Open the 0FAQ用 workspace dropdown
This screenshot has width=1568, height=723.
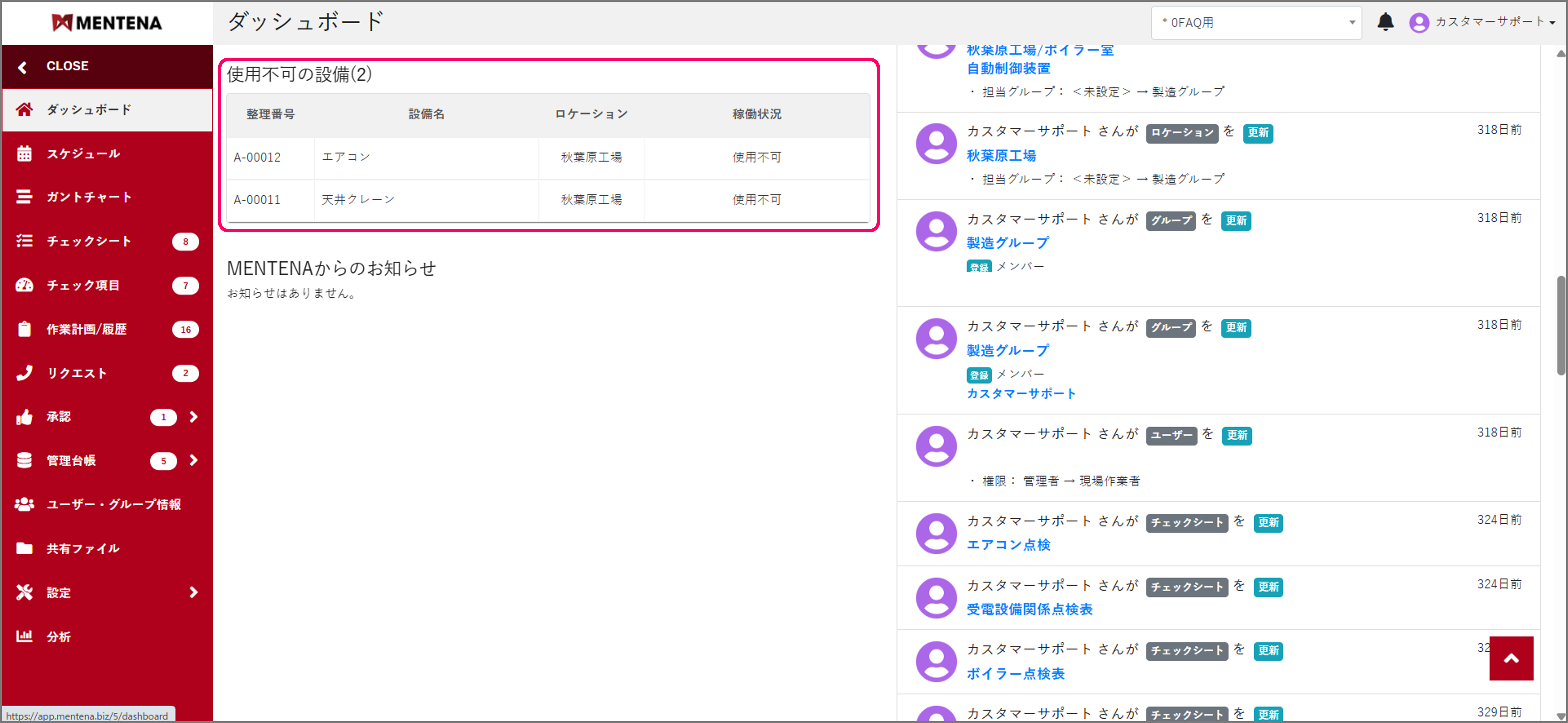[x=1256, y=22]
